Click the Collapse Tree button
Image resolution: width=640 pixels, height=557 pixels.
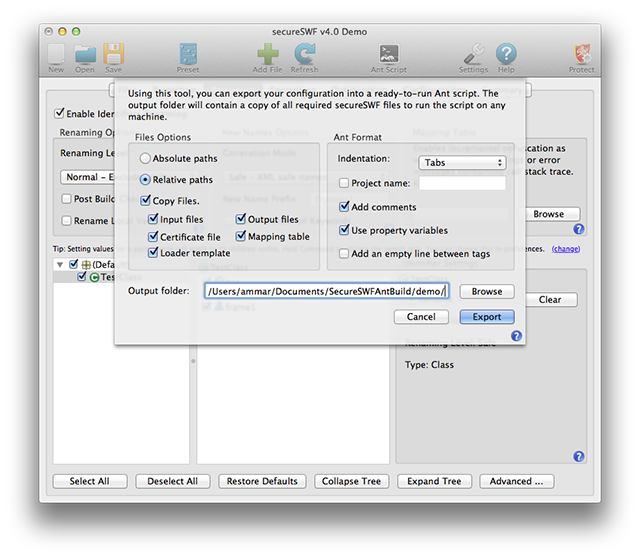coord(351,481)
